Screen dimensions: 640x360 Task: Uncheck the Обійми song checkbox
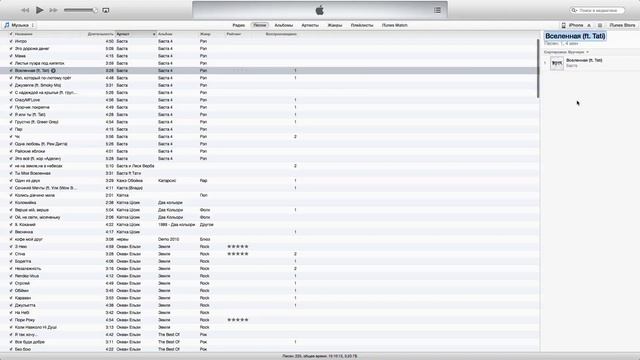pyautogui.click(x=11, y=291)
